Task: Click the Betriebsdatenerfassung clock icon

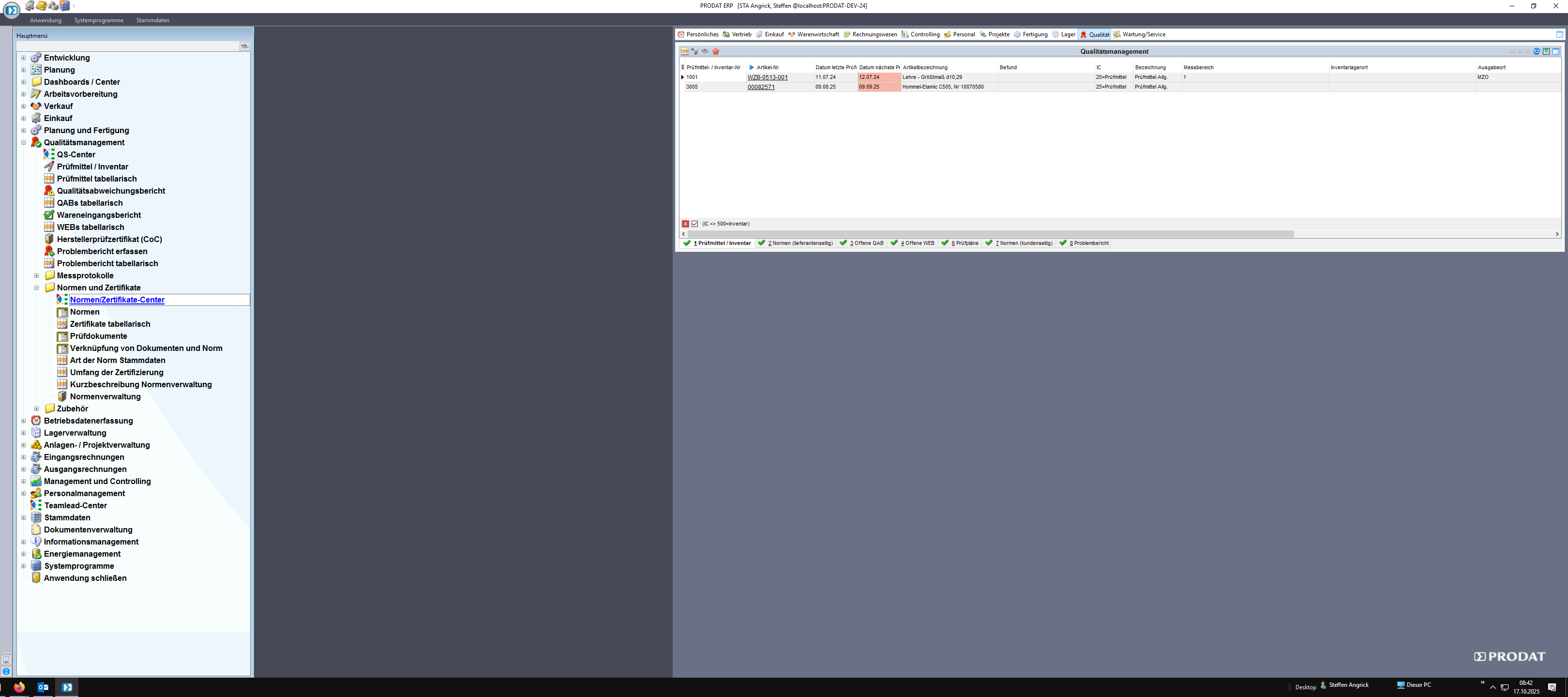Action: [36, 421]
